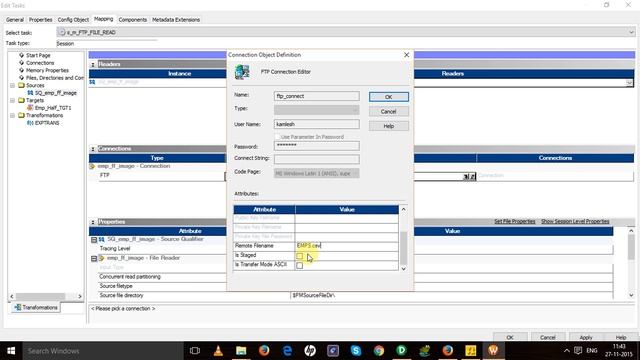Click Cancel in Edit Tasks window
This screenshot has width=640, height=360.
[548, 337]
